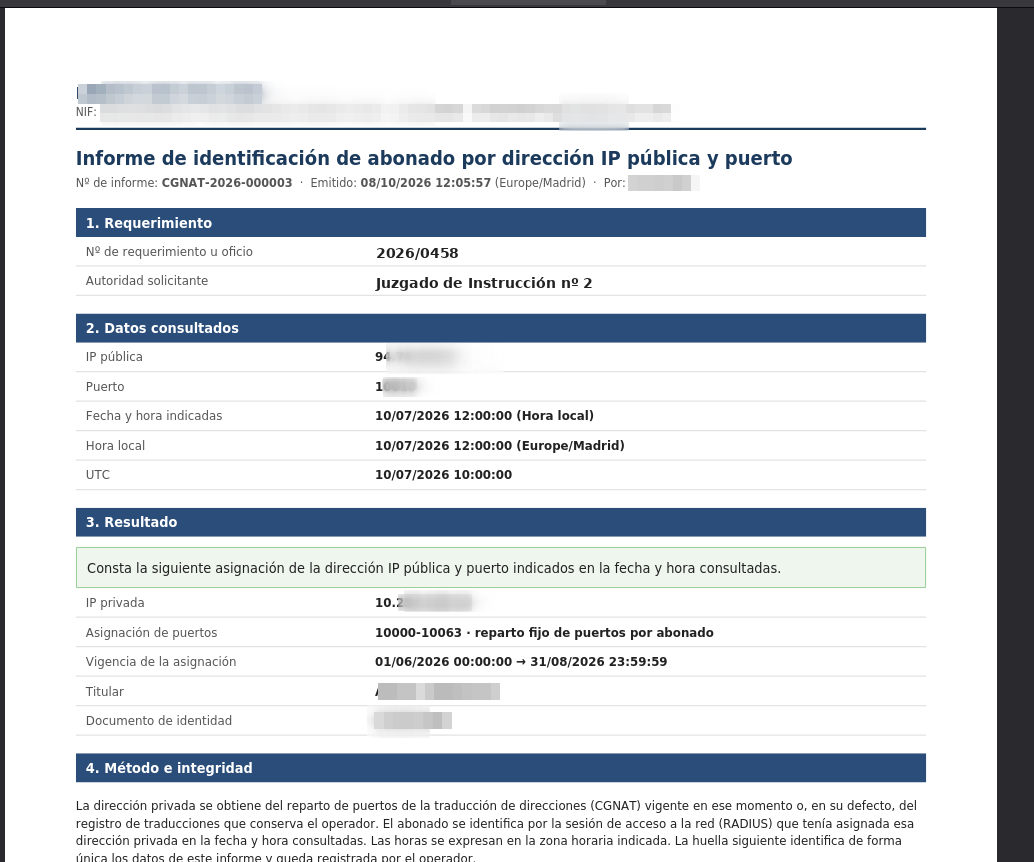Select the value 2026/0458

(x=417, y=253)
